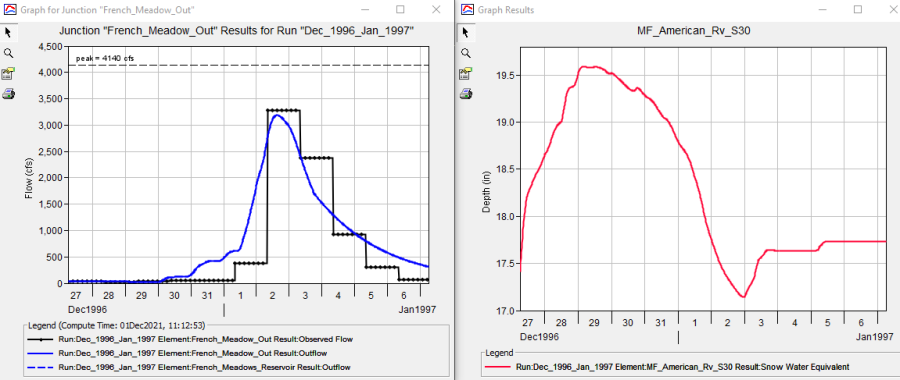Minimize the Graph Results window
This screenshot has width=900, height=380.
point(822,10)
